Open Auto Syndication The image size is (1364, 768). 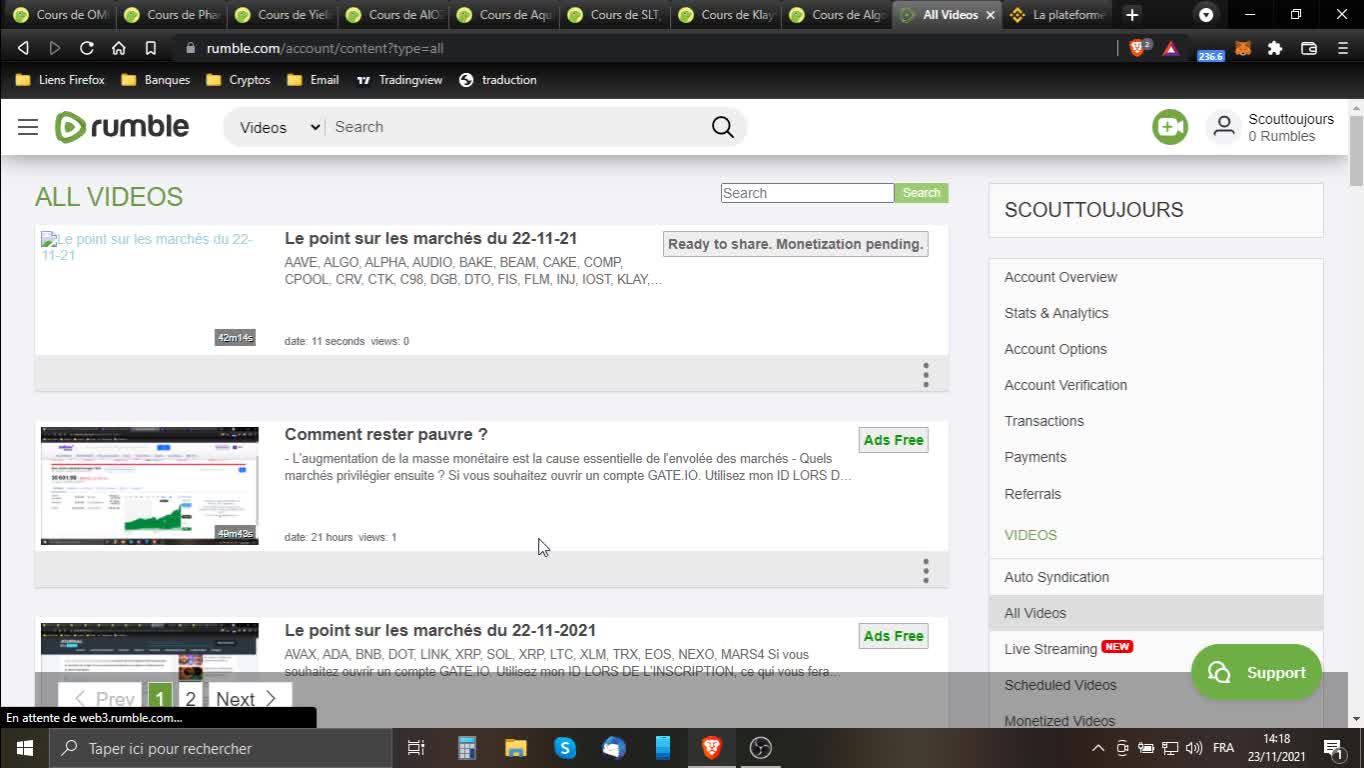click(1056, 577)
